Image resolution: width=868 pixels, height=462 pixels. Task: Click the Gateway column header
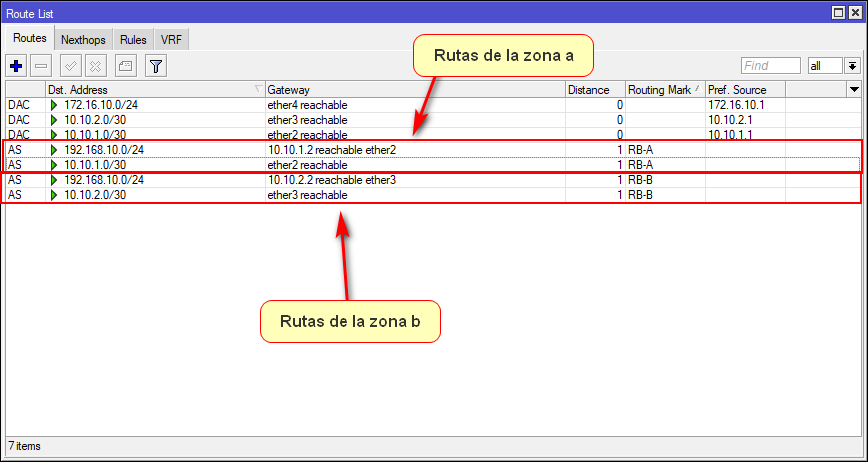tap(410, 90)
